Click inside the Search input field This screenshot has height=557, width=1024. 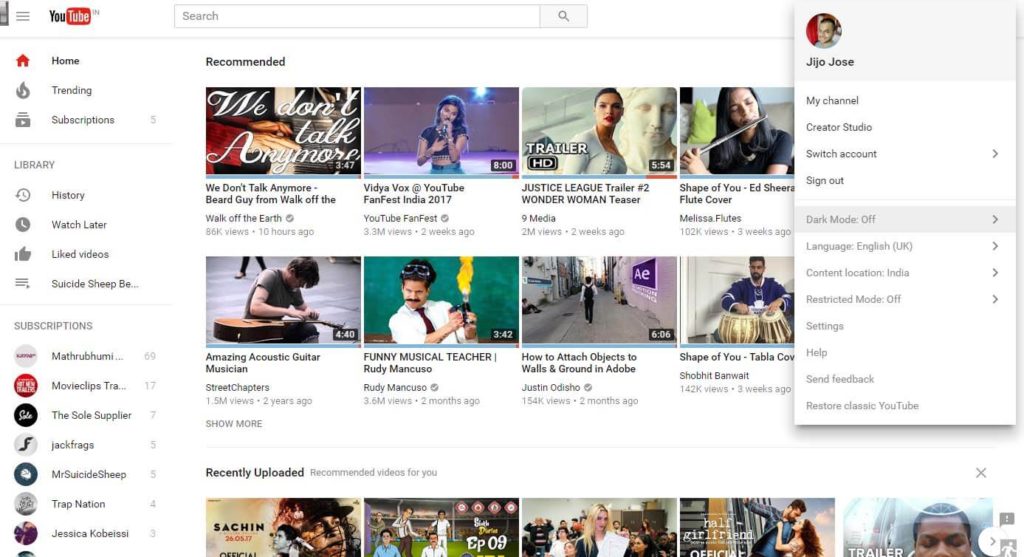pyautogui.click(x=357, y=16)
